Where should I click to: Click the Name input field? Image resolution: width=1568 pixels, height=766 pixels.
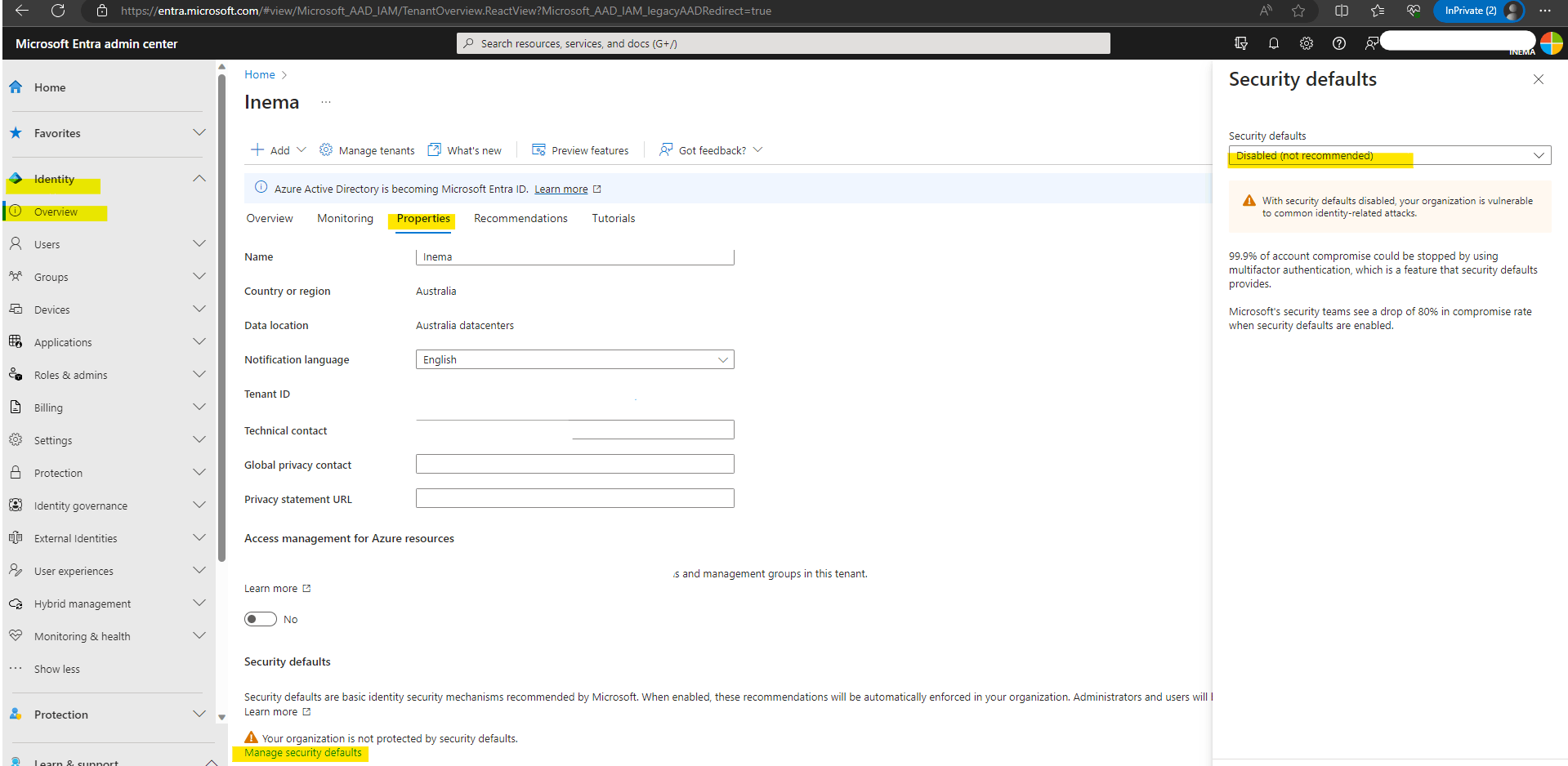point(574,256)
